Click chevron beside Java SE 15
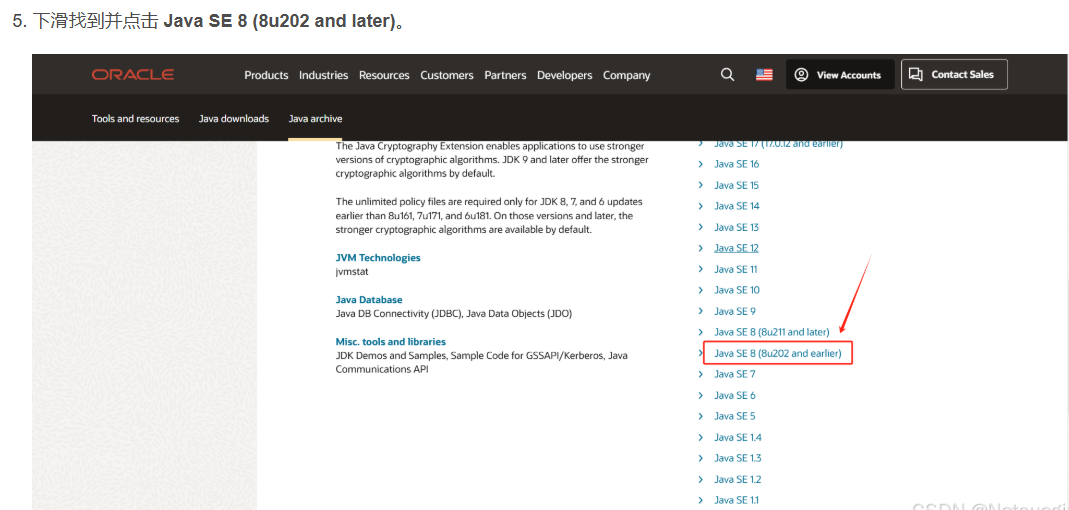 tap(700, 185)
